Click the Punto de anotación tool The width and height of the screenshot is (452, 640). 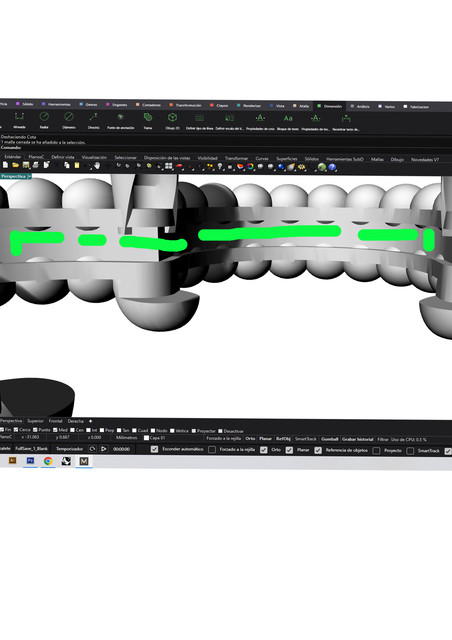pos(120,121)
